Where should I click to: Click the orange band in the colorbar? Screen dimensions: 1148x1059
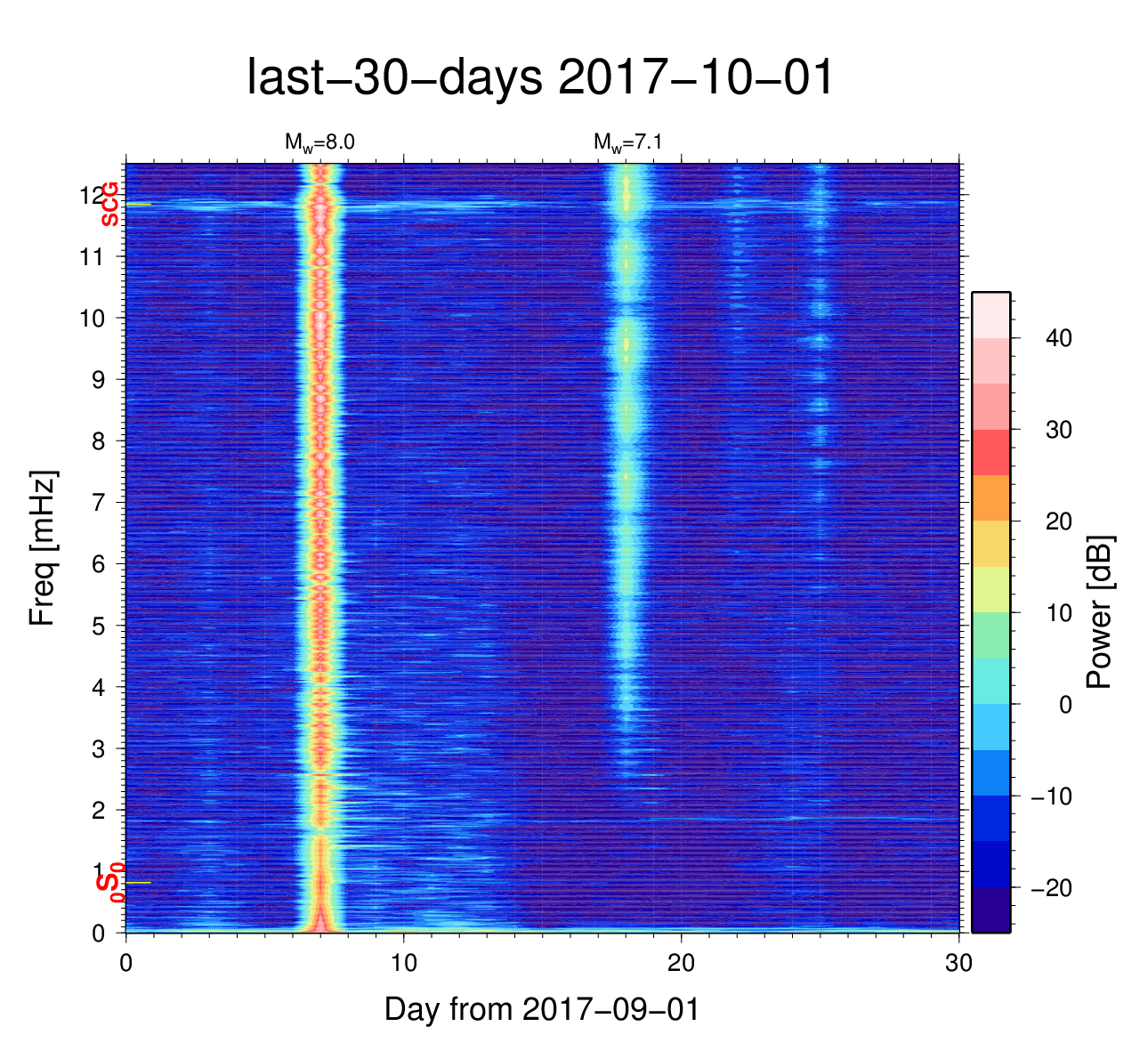(990, 498)
